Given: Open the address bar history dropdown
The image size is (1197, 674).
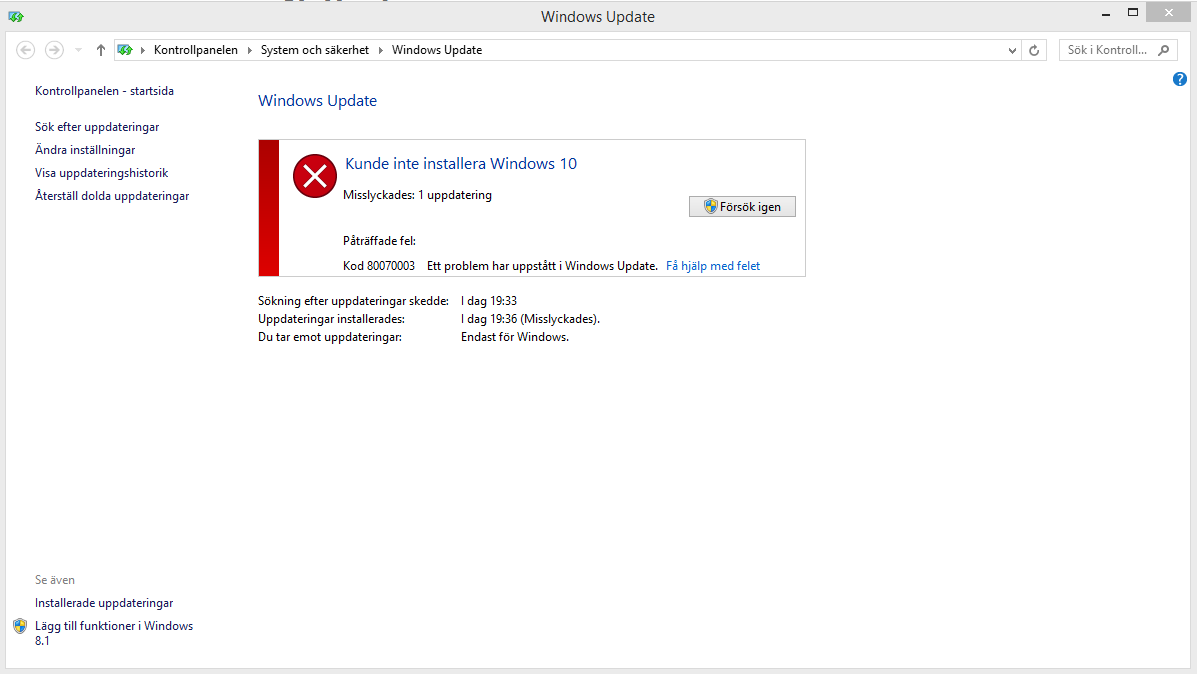Looking at the screenshot, I should (1012, 50).
